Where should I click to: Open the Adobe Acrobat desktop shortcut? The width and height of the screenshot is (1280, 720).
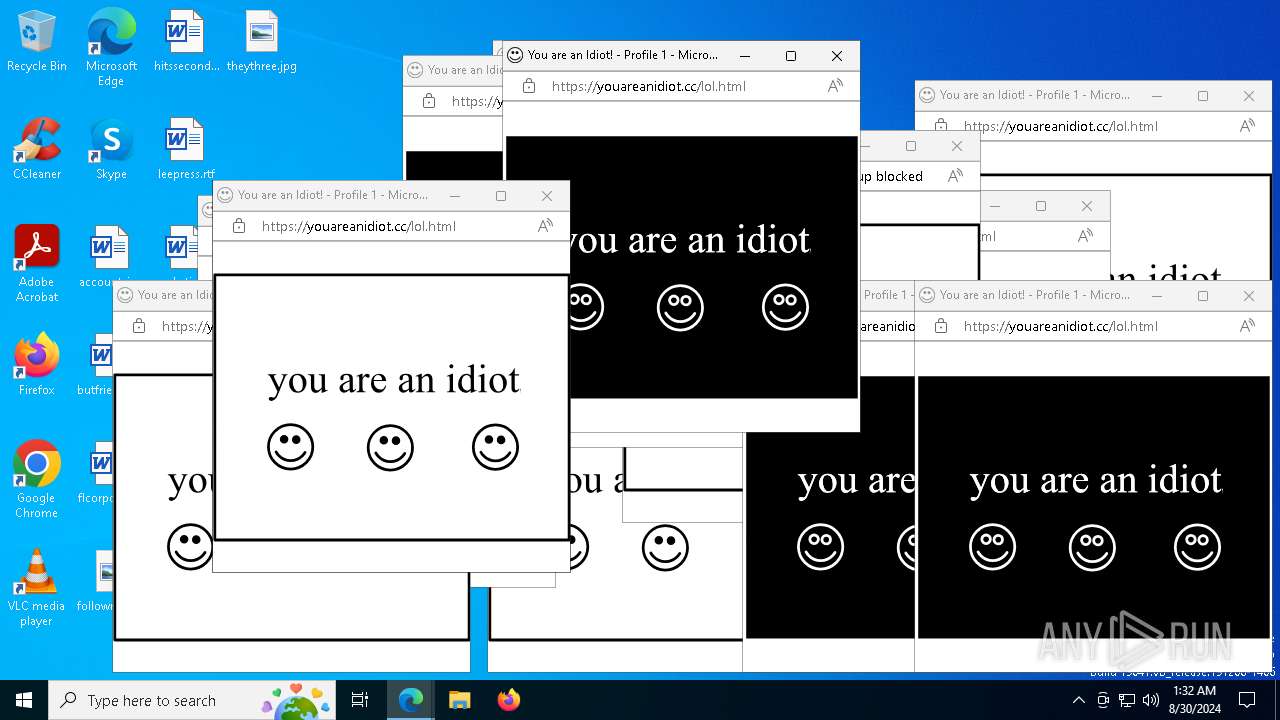point(37,264)
